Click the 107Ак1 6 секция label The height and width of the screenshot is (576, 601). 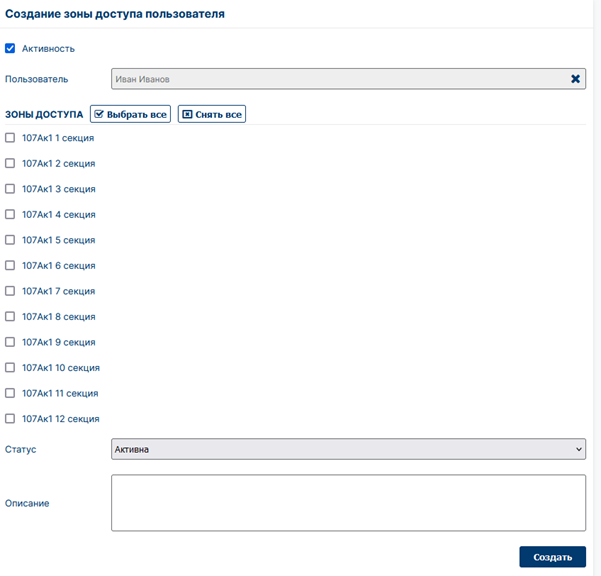[59, 266]
